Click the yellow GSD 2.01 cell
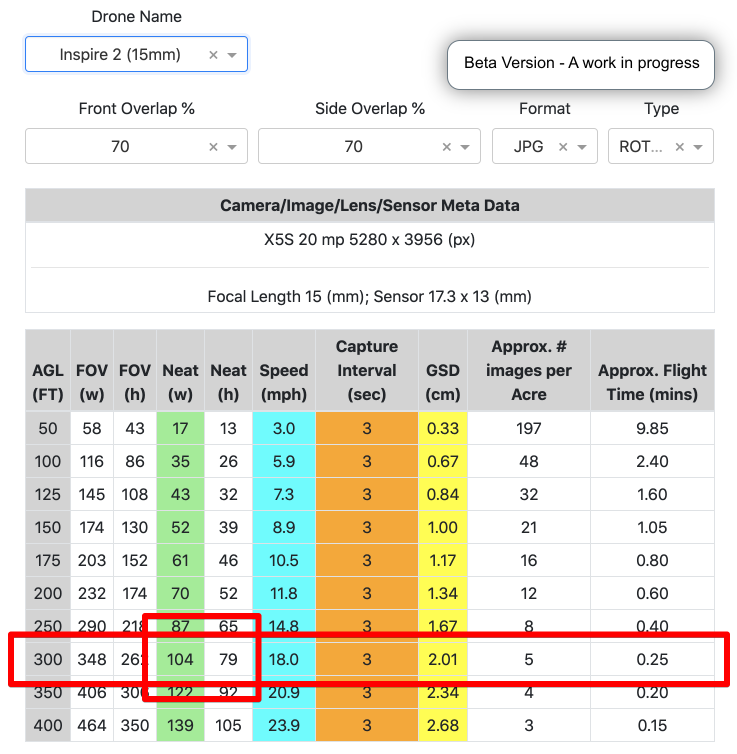737x754 pixels. click(443, 660)
